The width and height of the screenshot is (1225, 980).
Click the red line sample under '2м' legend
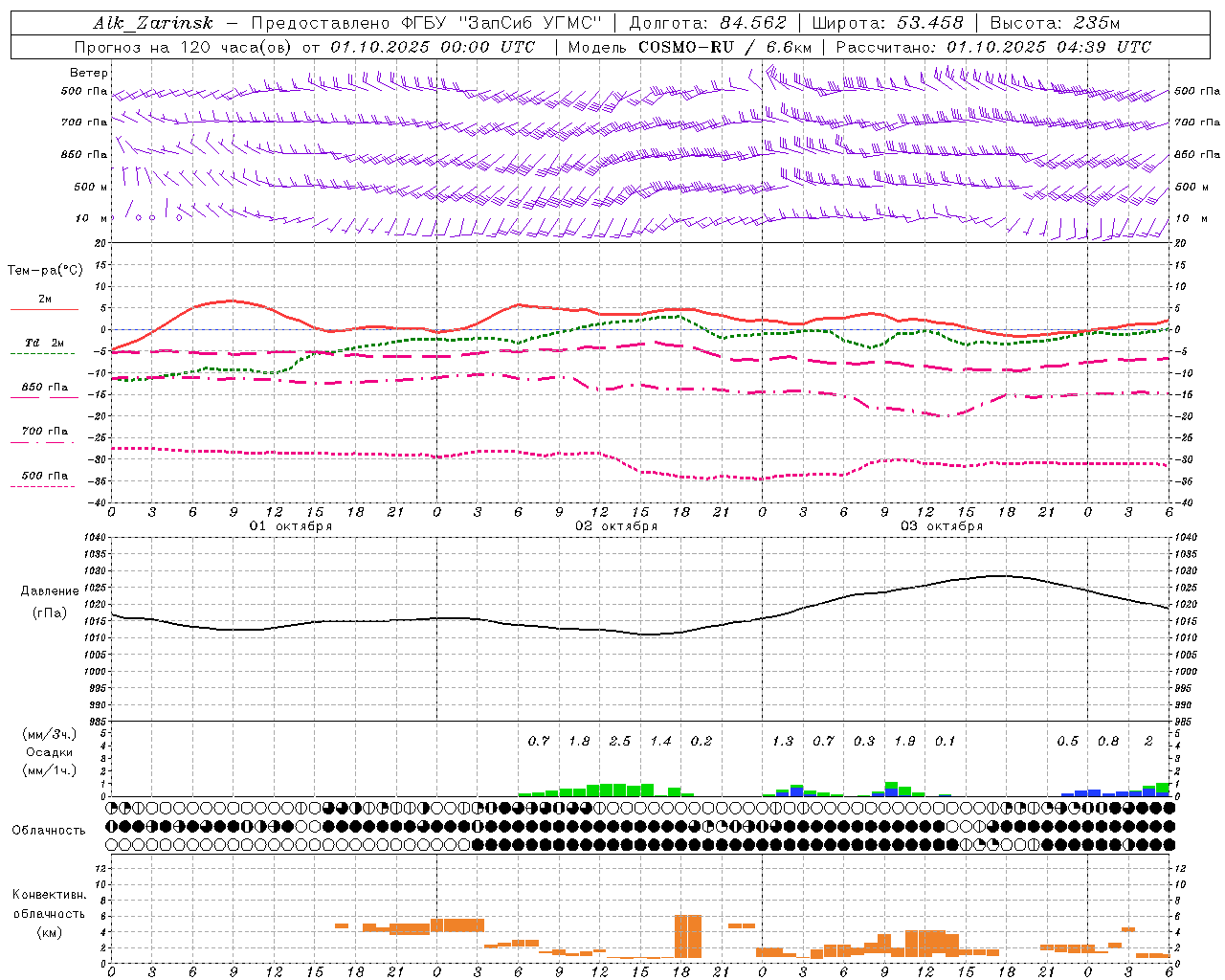(x=44, y=310)
